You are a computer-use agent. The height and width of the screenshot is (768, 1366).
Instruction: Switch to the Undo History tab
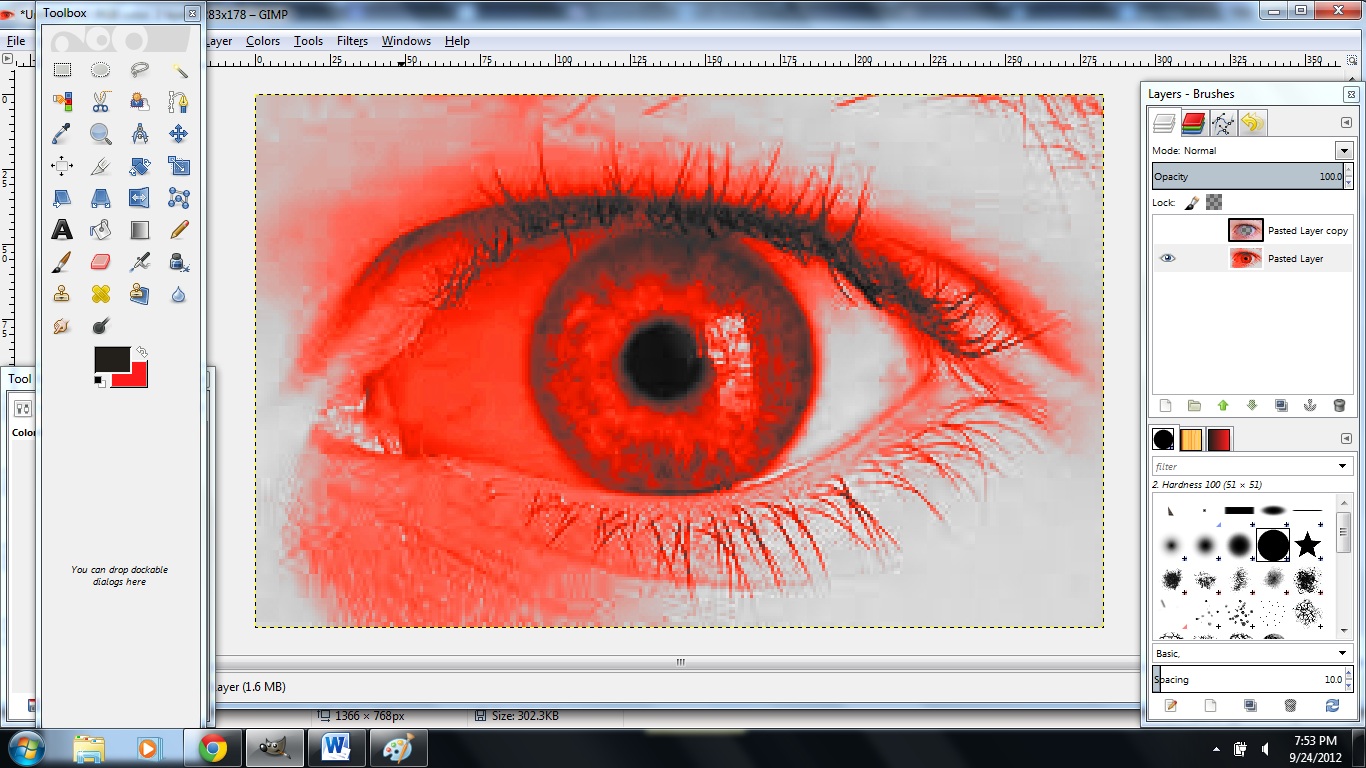point(1252,123)
